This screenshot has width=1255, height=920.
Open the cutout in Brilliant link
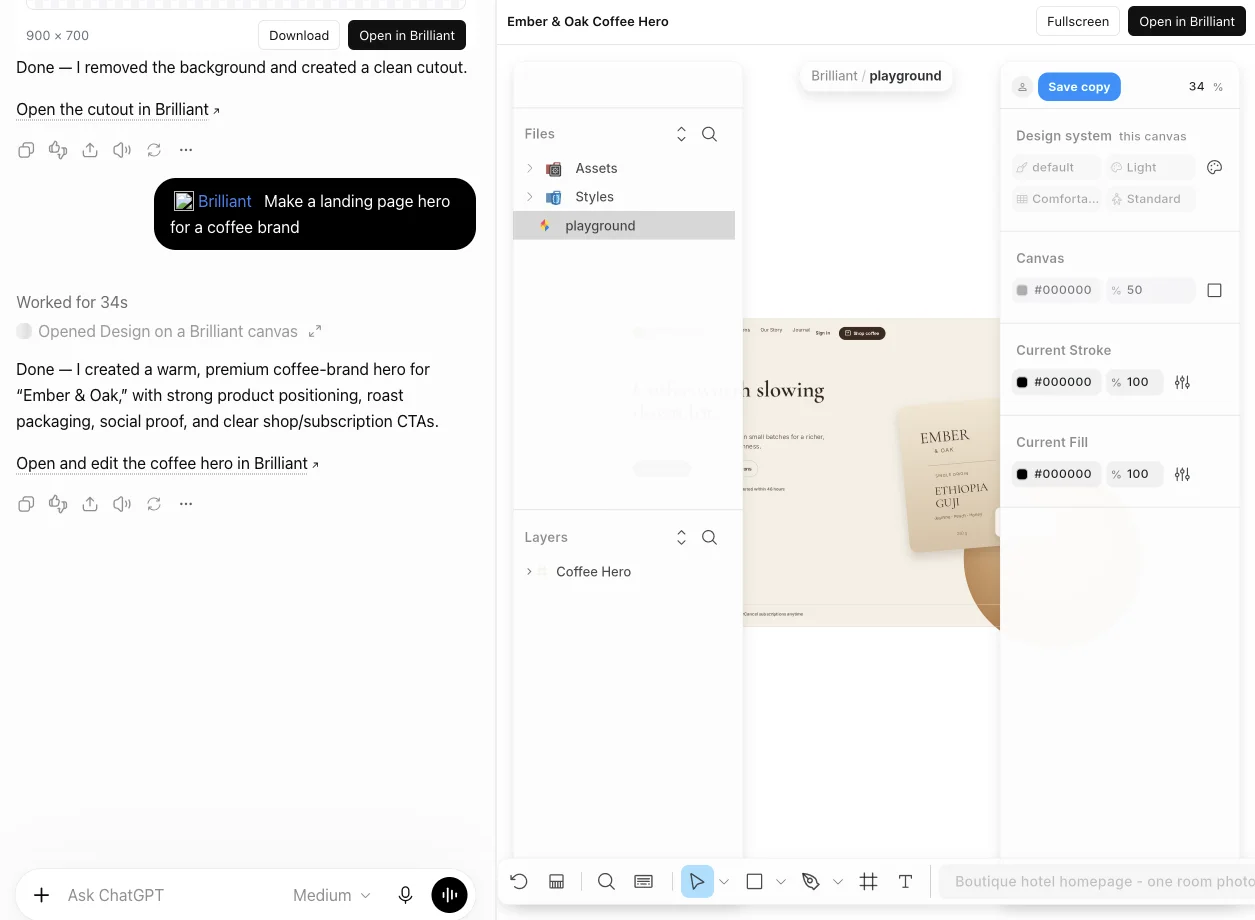click(x=118, y=110)
